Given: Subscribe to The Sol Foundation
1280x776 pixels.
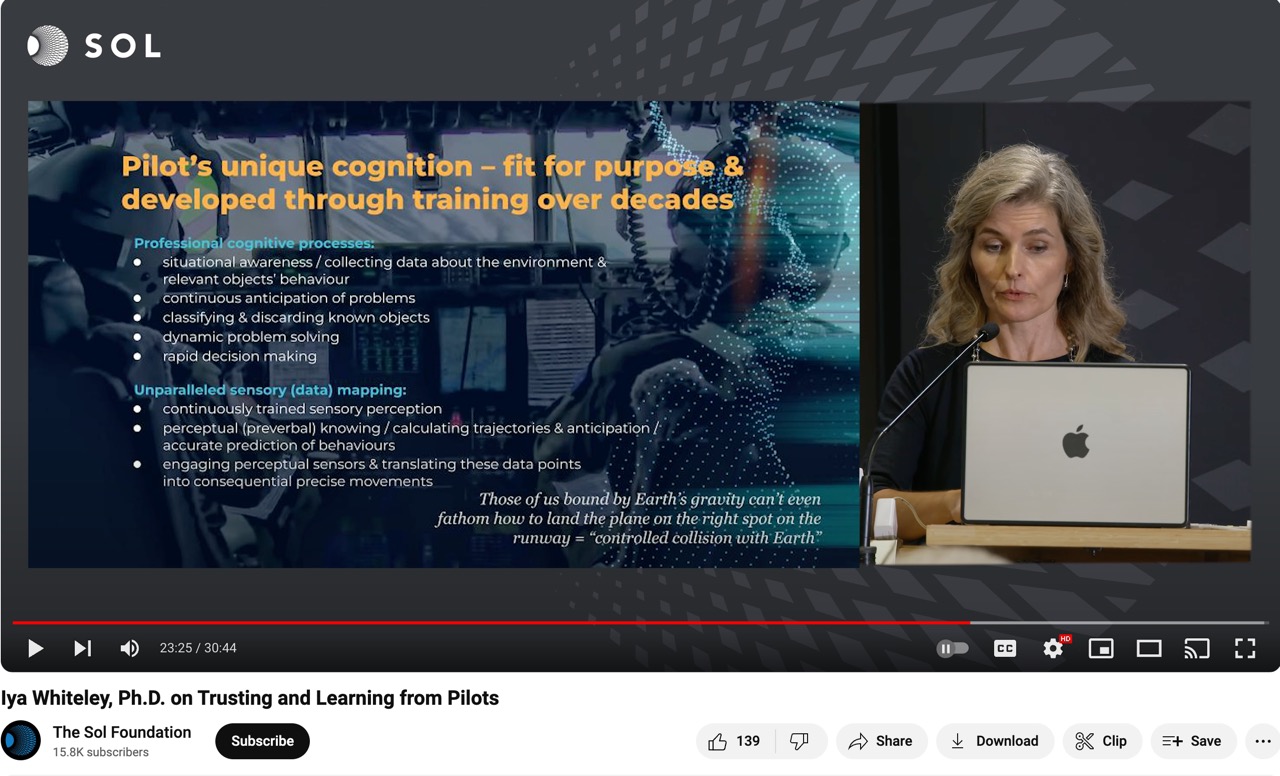Looking at the screenshot, I should pyautogui.click(x=262, y=741).
